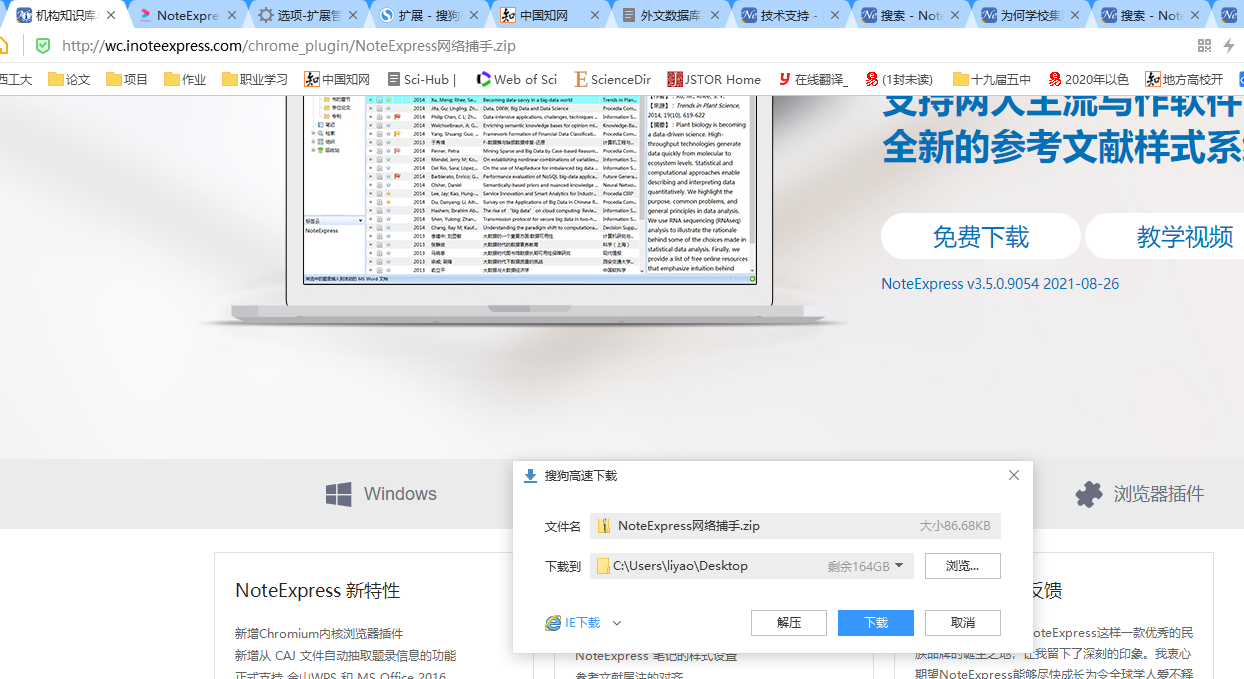This screenshot has height=679, width=1244.
Task: Open the 论文 bookmark folder
Action: (x=69, y=79)
